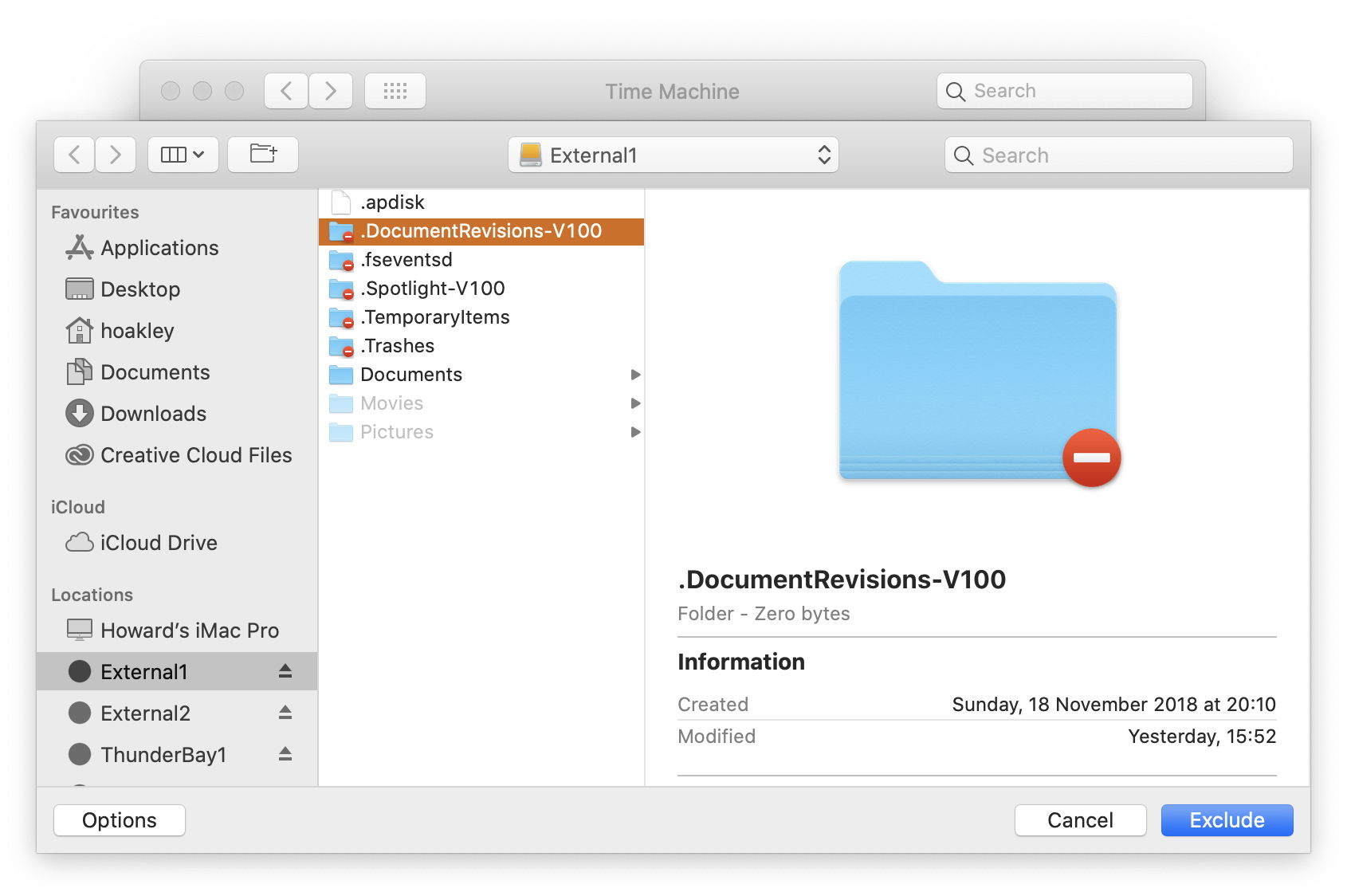Open the column view mode dropdown
The height and width of the screenshot is (896, 1347).
183,154
